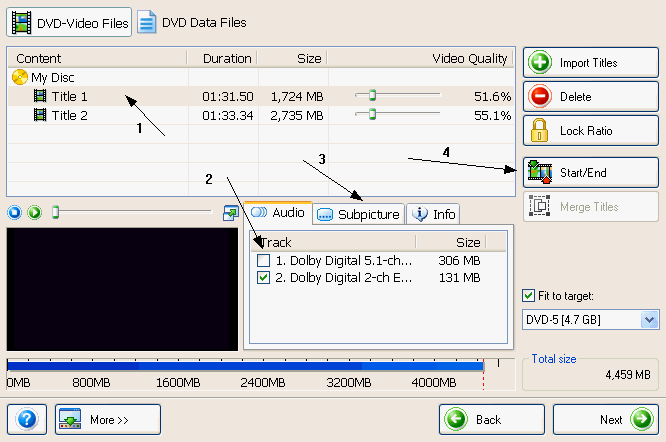Click the Track column header
The width and height of the screenshot is (666, 442).
point(333,242)
